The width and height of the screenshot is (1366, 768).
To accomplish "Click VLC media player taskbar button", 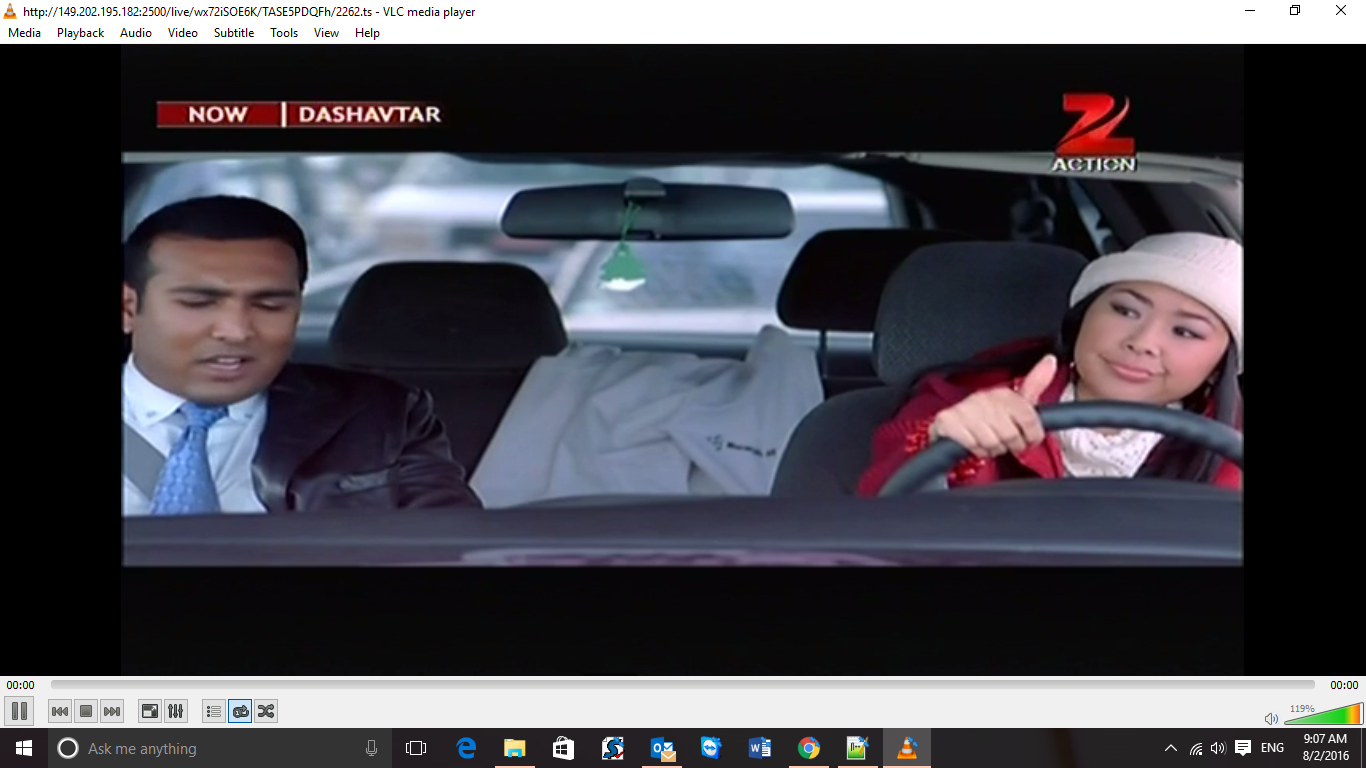I will (x=907, y=748).
